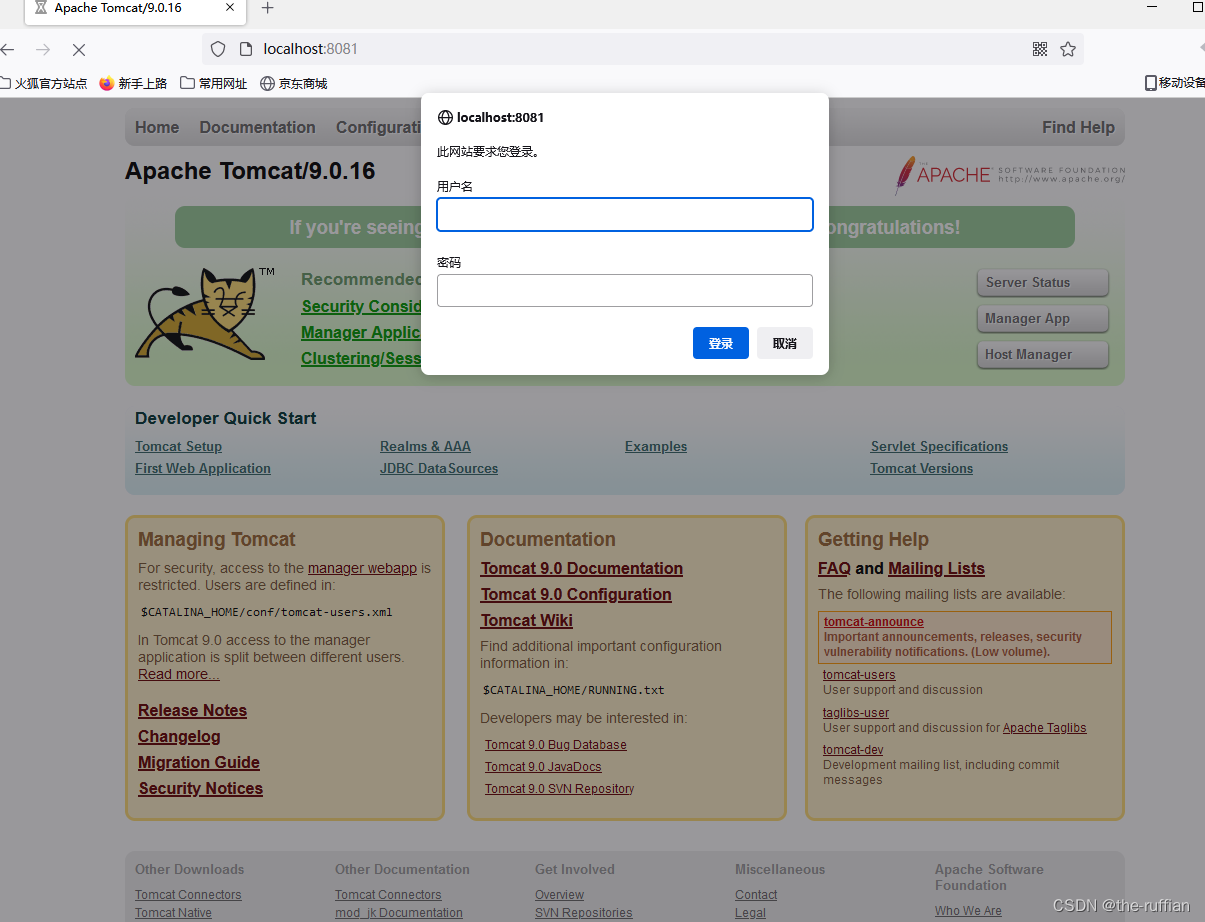Screen dimensions: 1205x922
Task: Open the tracking protection shield icon
Action: [x=218, y=49]
